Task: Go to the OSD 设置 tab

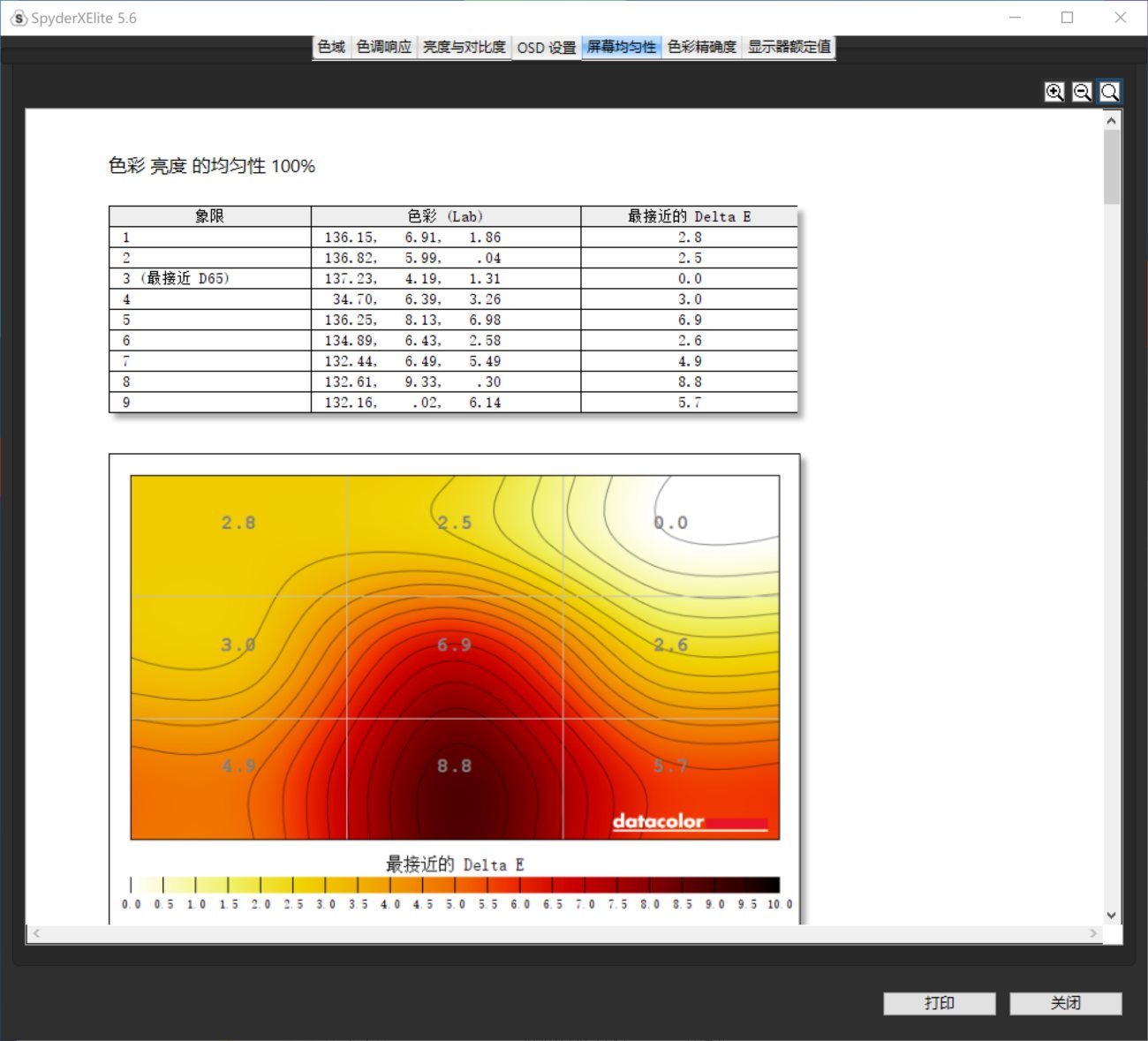Action: click(547, 48)
